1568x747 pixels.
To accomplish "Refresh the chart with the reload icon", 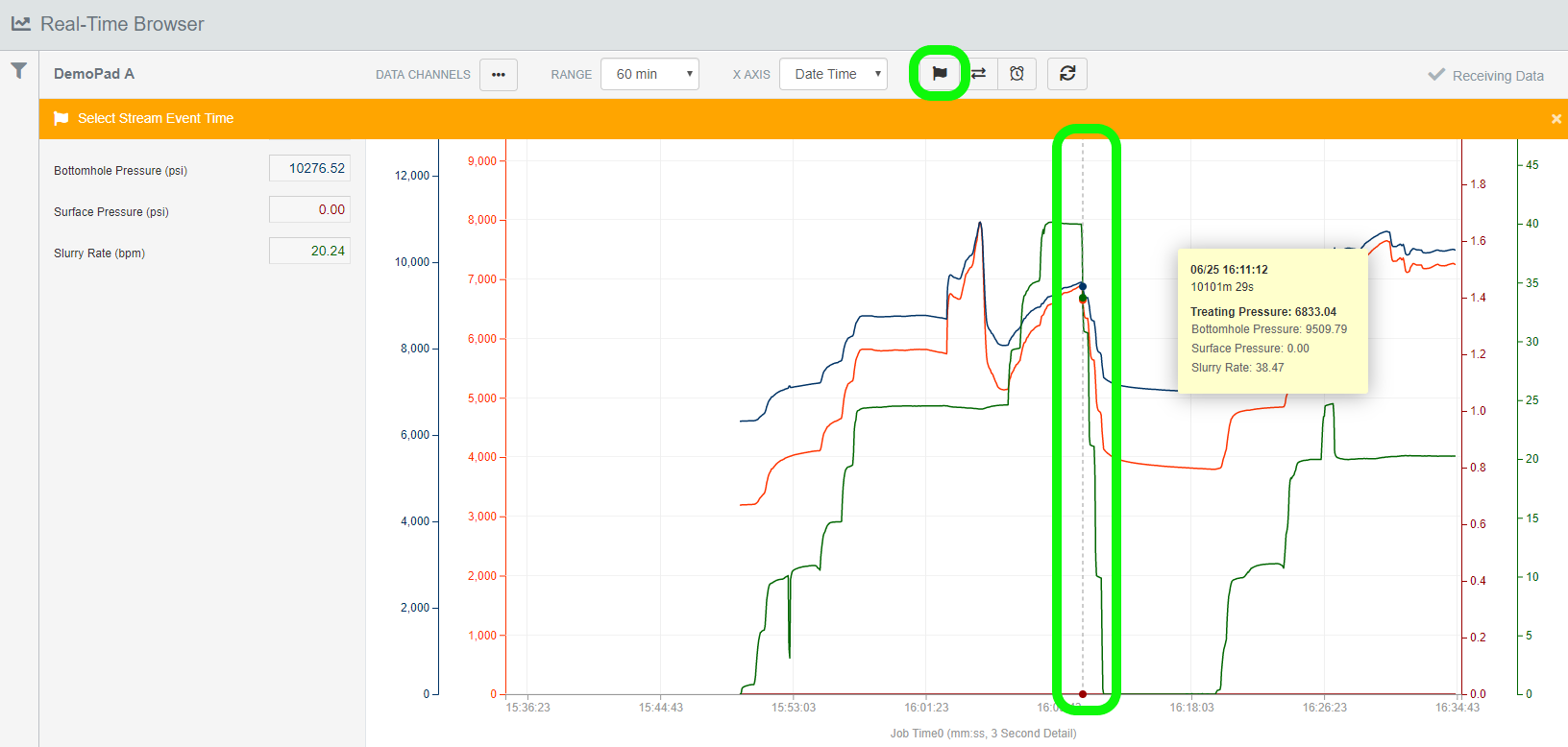I will point(1067,74).
